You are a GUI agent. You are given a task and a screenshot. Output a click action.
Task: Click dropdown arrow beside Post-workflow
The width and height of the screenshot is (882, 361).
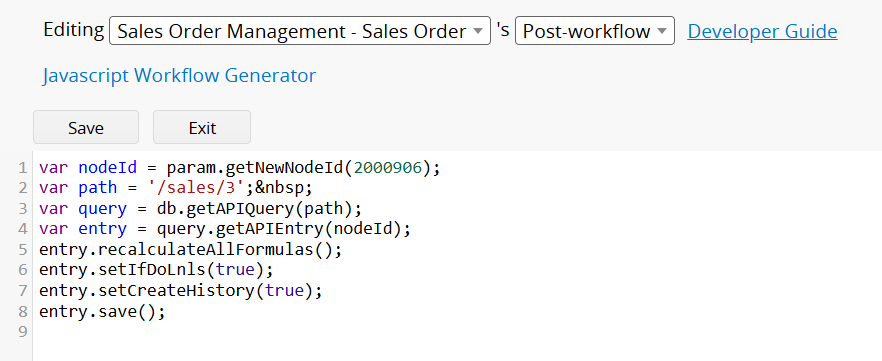click(662, 31)
